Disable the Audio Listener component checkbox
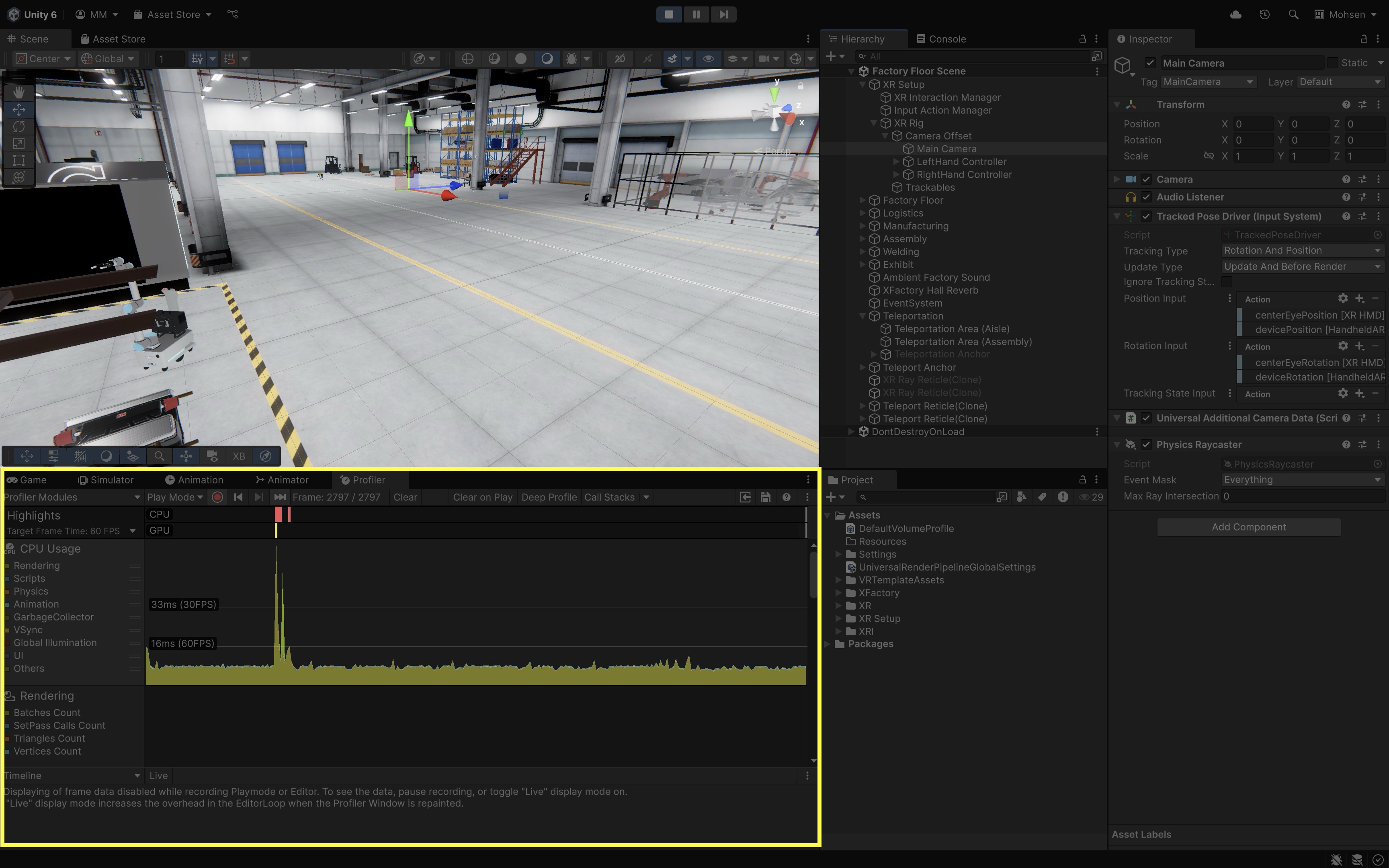 pos(1146,197)
